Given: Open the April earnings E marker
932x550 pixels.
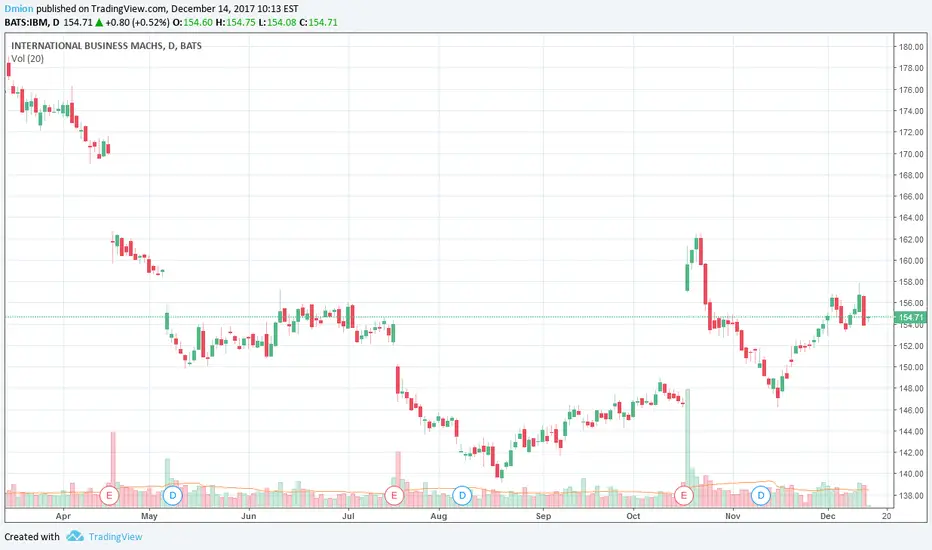Looking at the screenshot, I should click(109, 495).
